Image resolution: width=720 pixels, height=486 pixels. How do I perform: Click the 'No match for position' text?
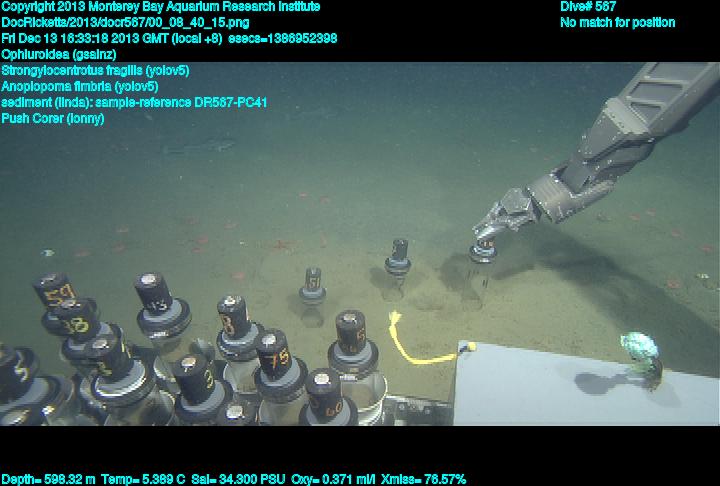[617, 22]
